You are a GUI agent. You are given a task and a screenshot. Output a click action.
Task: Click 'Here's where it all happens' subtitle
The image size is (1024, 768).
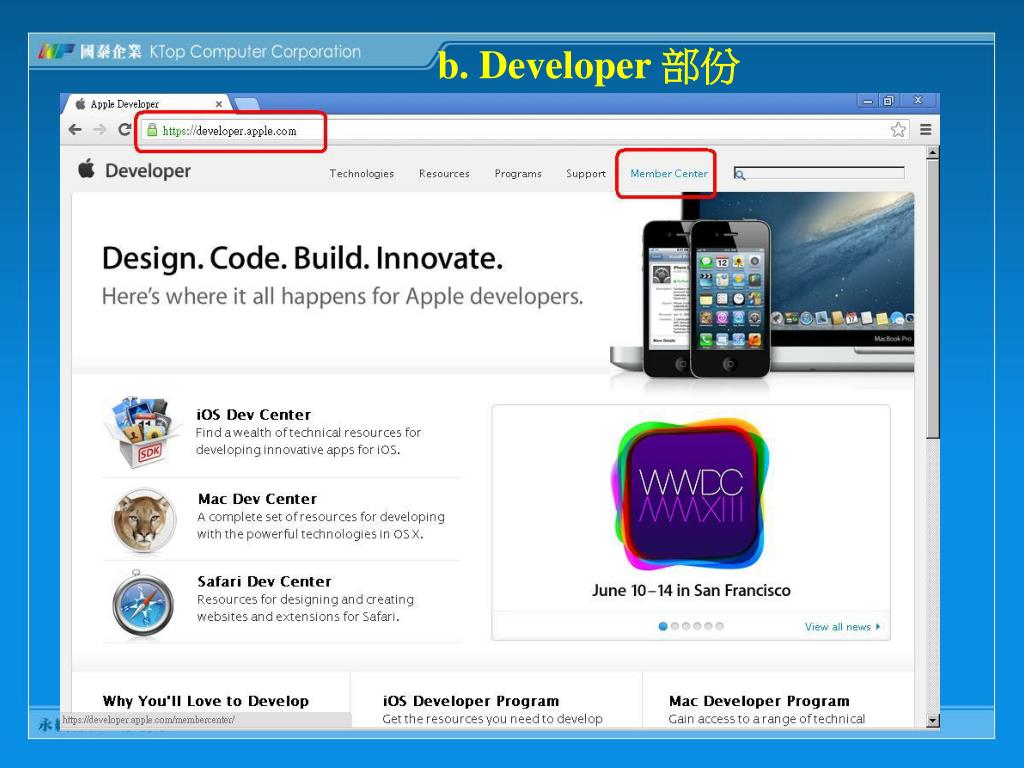pos(342,296)
